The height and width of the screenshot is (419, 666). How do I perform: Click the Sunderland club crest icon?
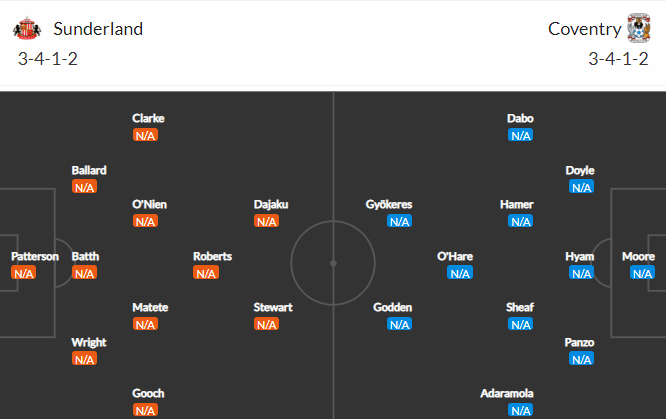27,28
